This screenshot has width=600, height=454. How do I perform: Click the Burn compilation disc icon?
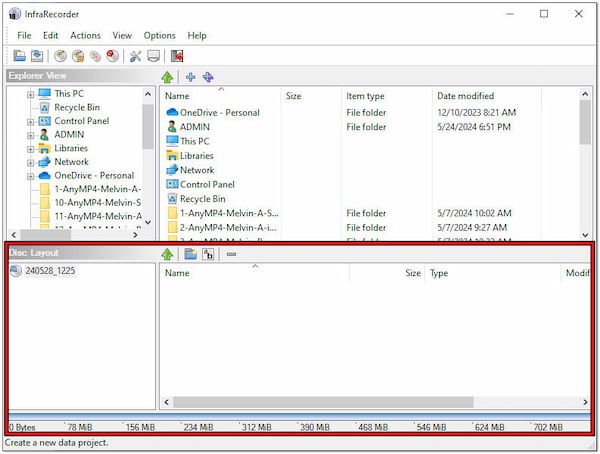click(x=60, y=56)
